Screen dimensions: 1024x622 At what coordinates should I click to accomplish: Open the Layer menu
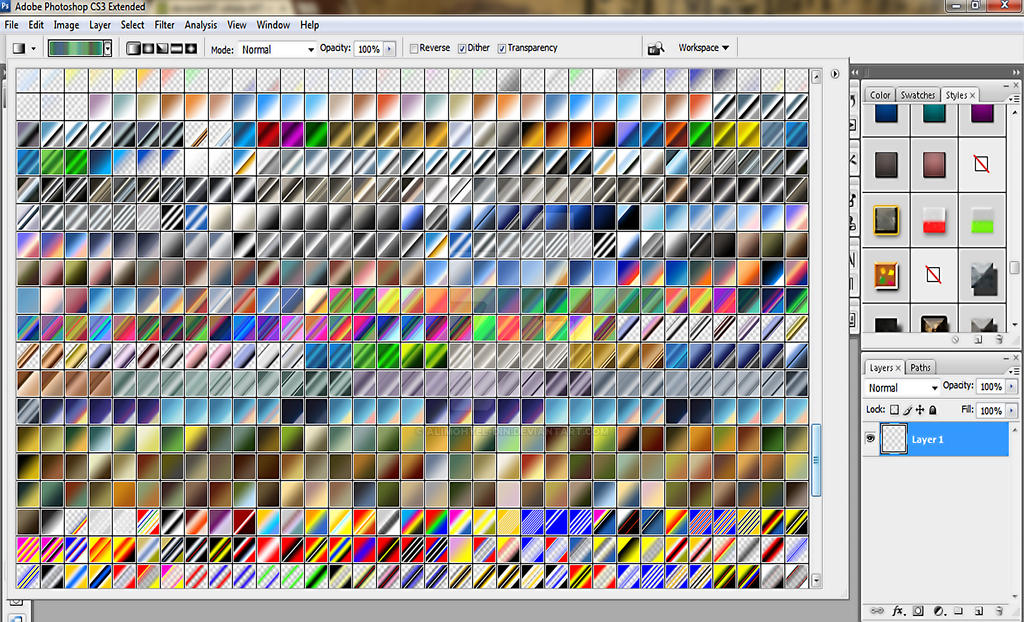coord(100,25)
